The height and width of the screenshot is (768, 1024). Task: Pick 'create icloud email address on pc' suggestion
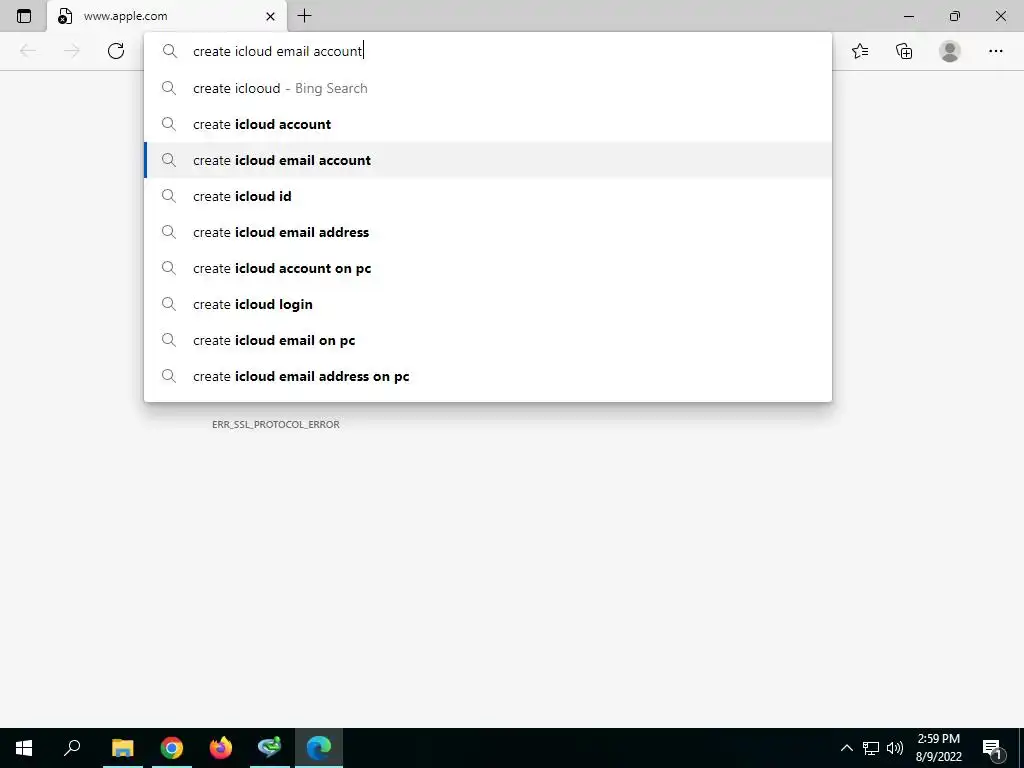[x=488, y=376]
